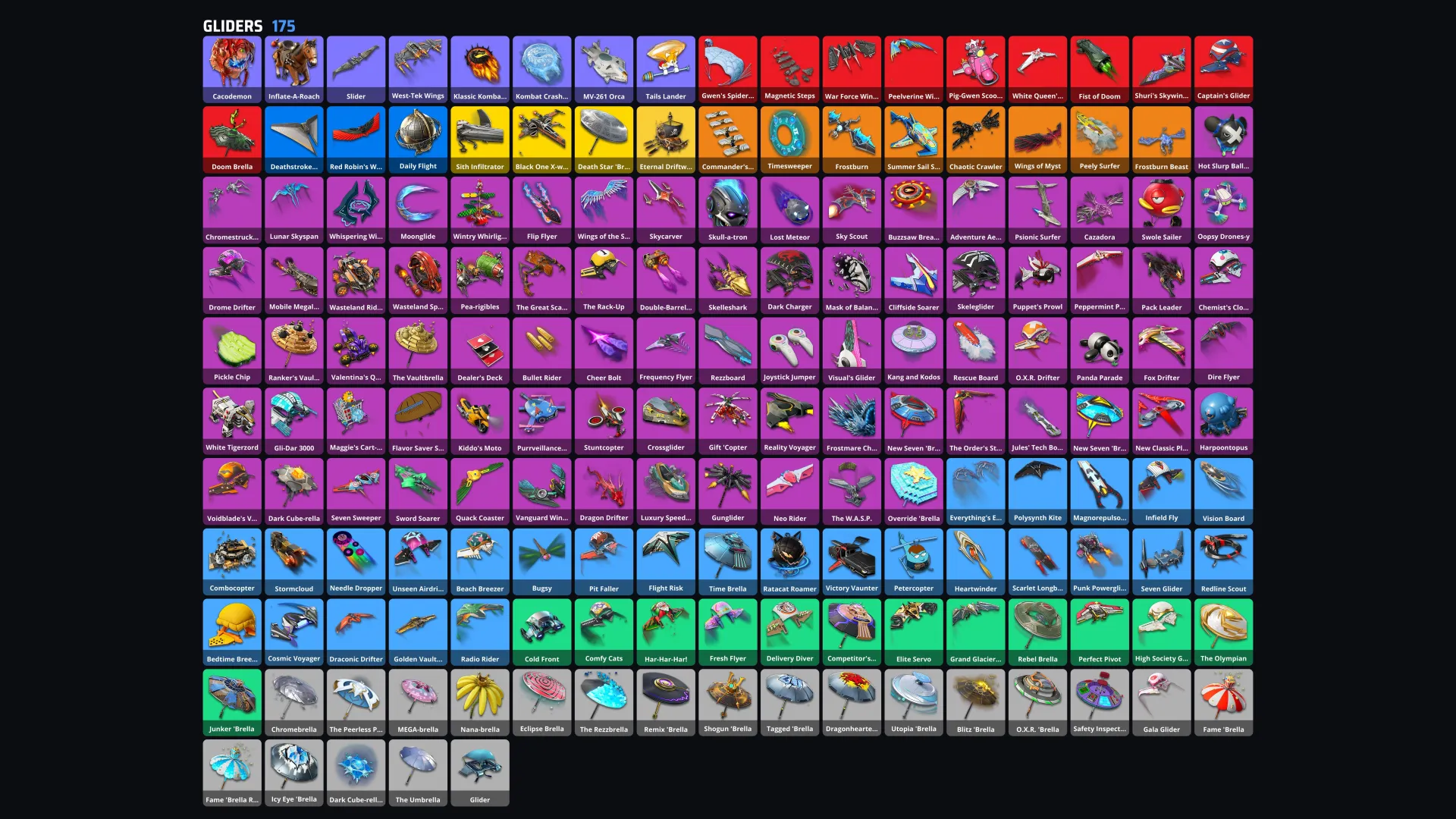Select the Bedtime Breeze glider

(x=232, y=632)
